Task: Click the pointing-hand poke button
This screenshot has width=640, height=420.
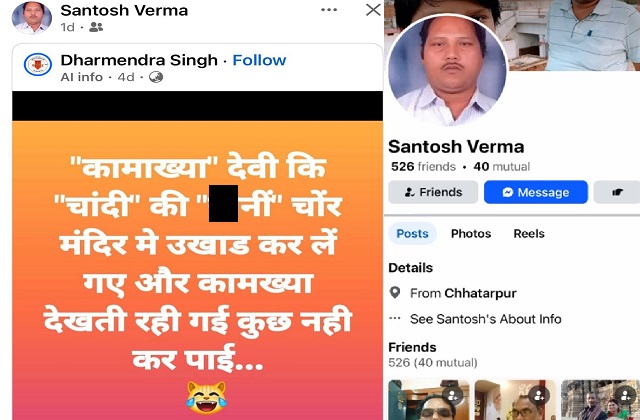Action: point(617,192)
